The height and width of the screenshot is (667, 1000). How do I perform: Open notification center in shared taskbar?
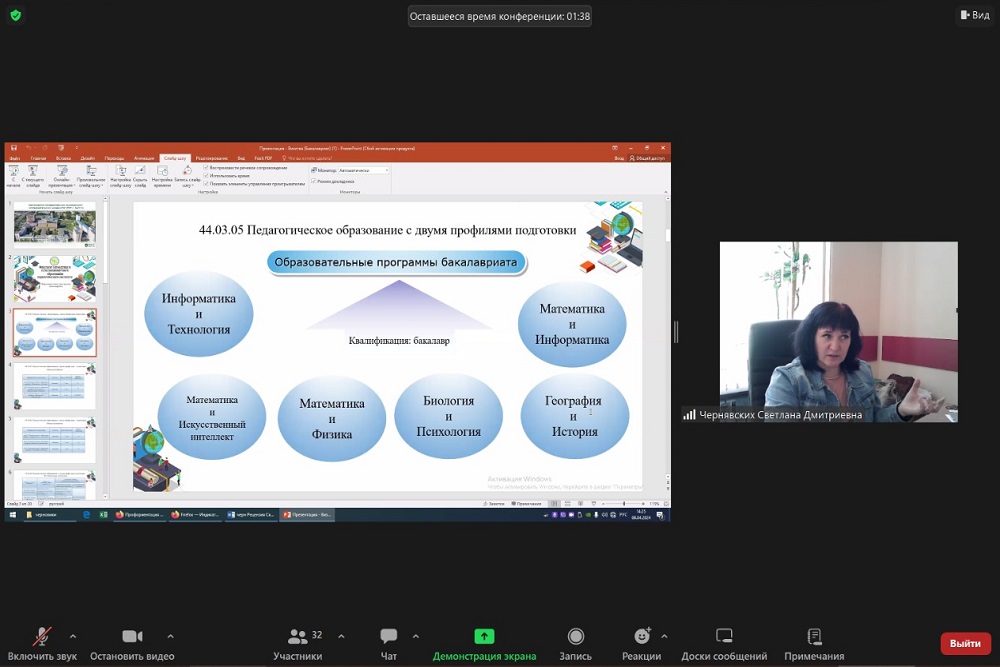pyautogui.click(x=660, y=515)
